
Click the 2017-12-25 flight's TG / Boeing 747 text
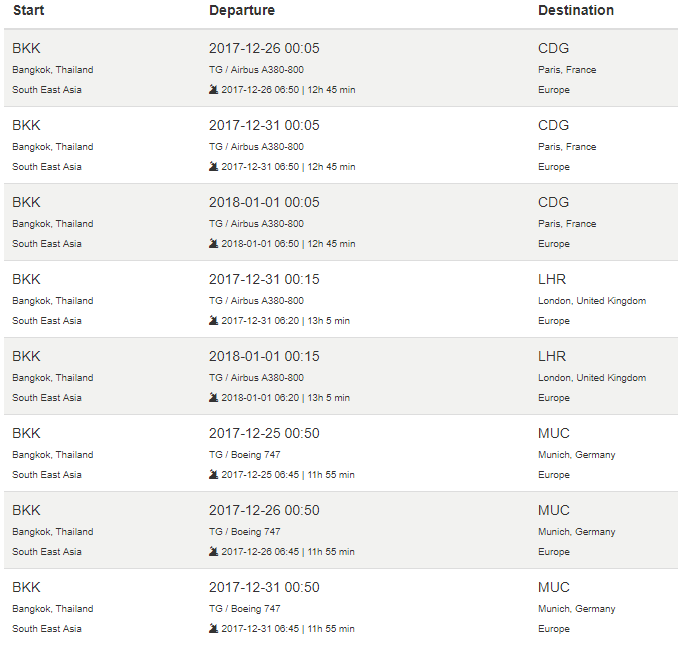pos(245,455)
